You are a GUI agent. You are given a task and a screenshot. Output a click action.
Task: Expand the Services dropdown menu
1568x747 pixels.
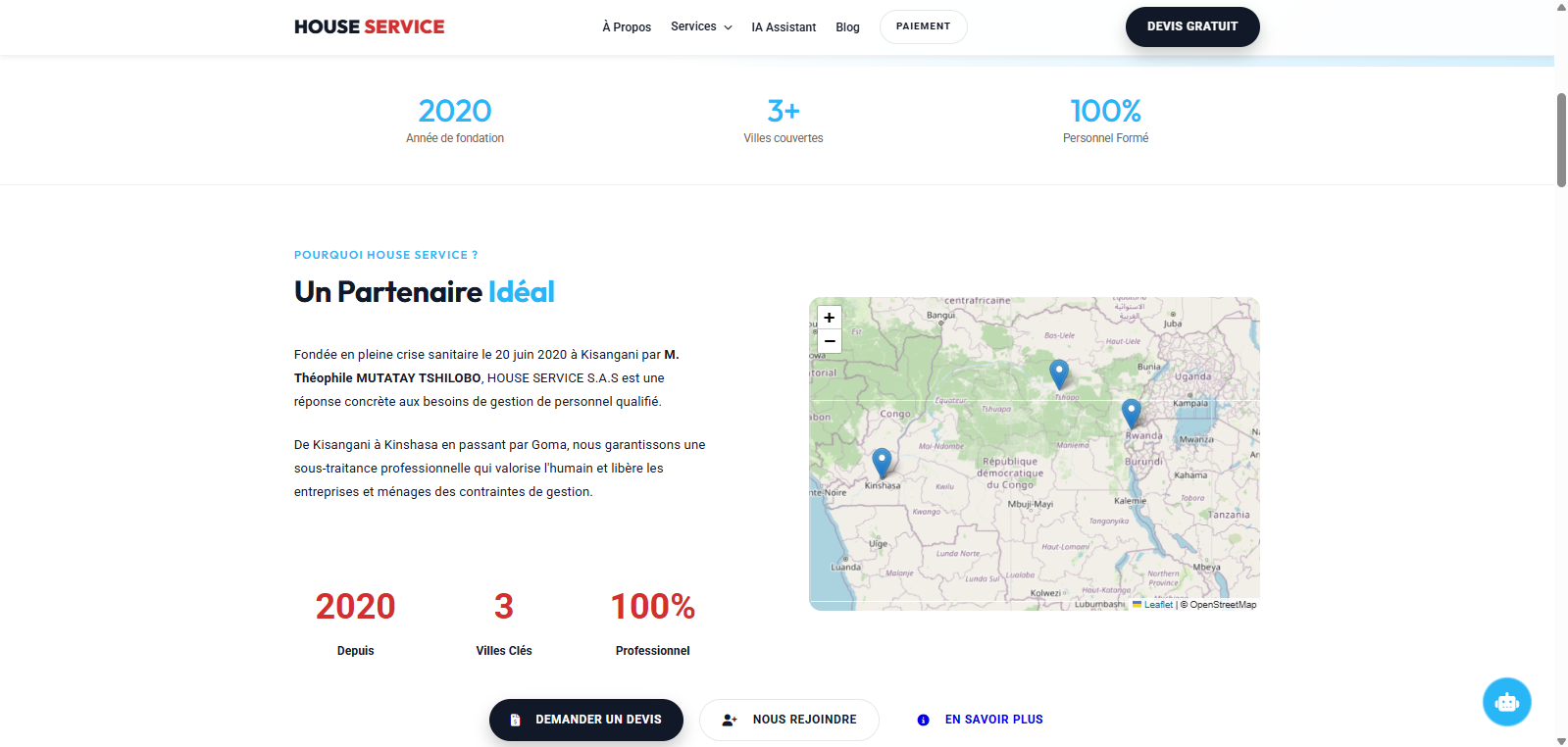701,26
